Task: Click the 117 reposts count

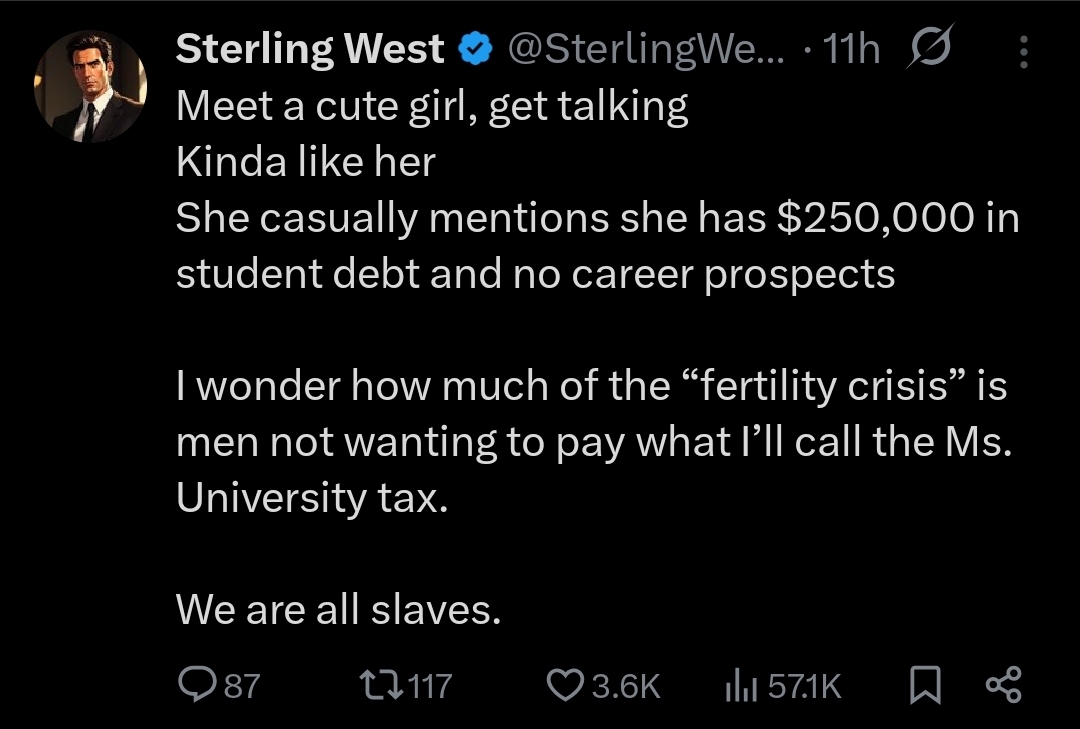Action: pos(430,686)
